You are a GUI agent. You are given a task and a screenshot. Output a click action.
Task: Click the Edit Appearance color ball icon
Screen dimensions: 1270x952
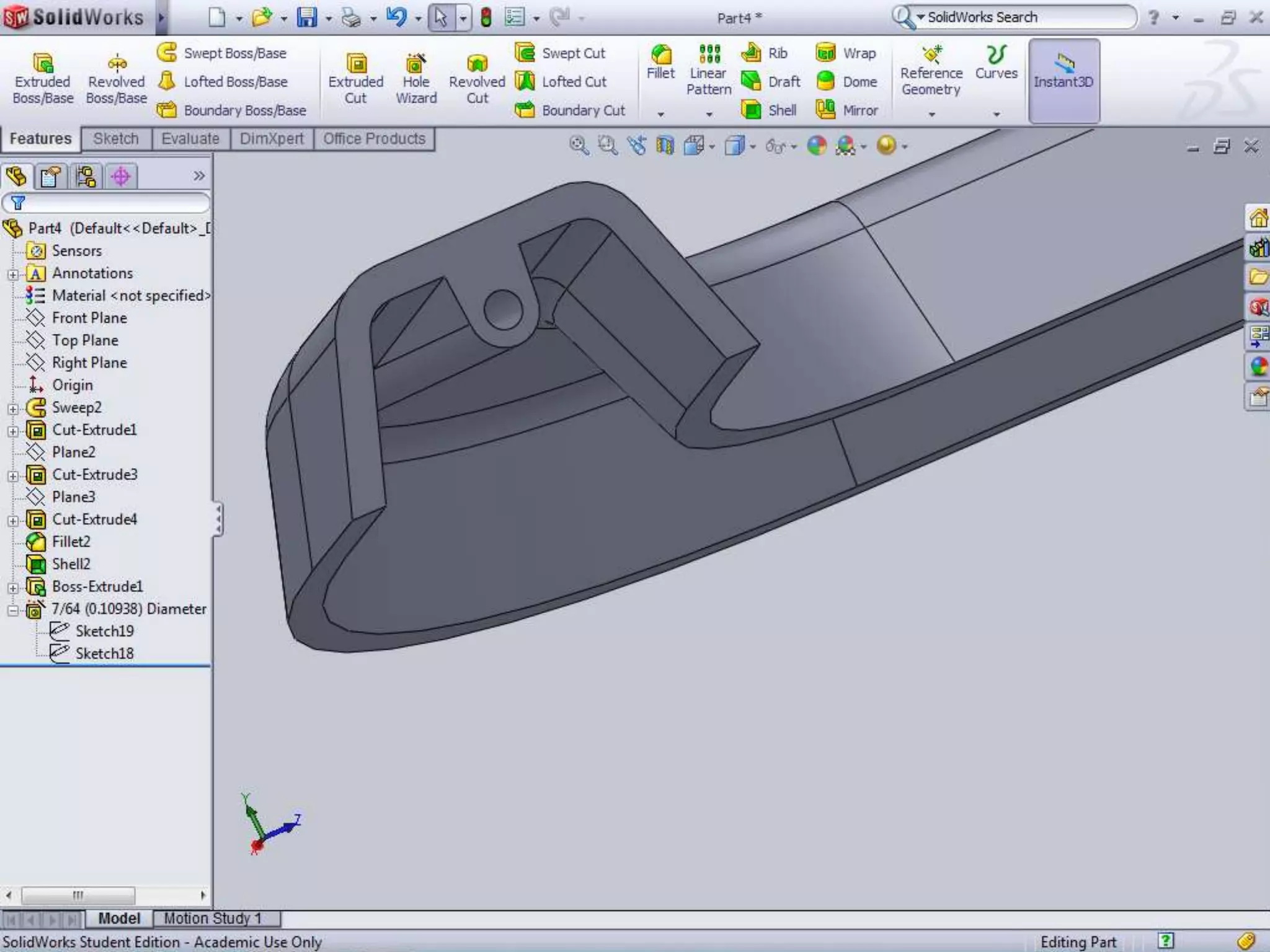[817, 146]
